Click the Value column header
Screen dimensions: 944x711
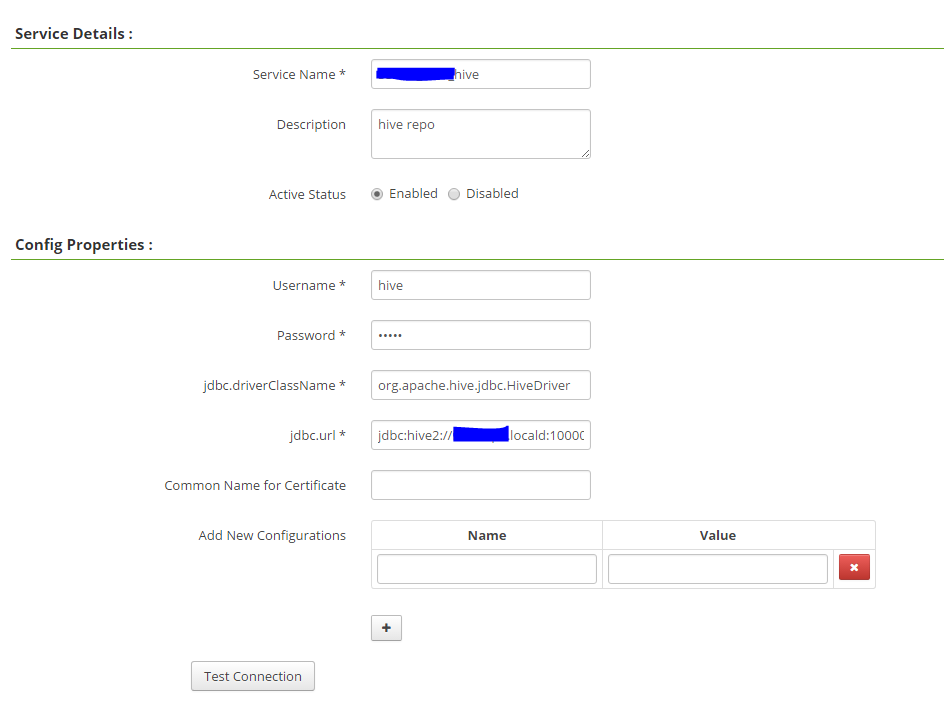(717, 535)
